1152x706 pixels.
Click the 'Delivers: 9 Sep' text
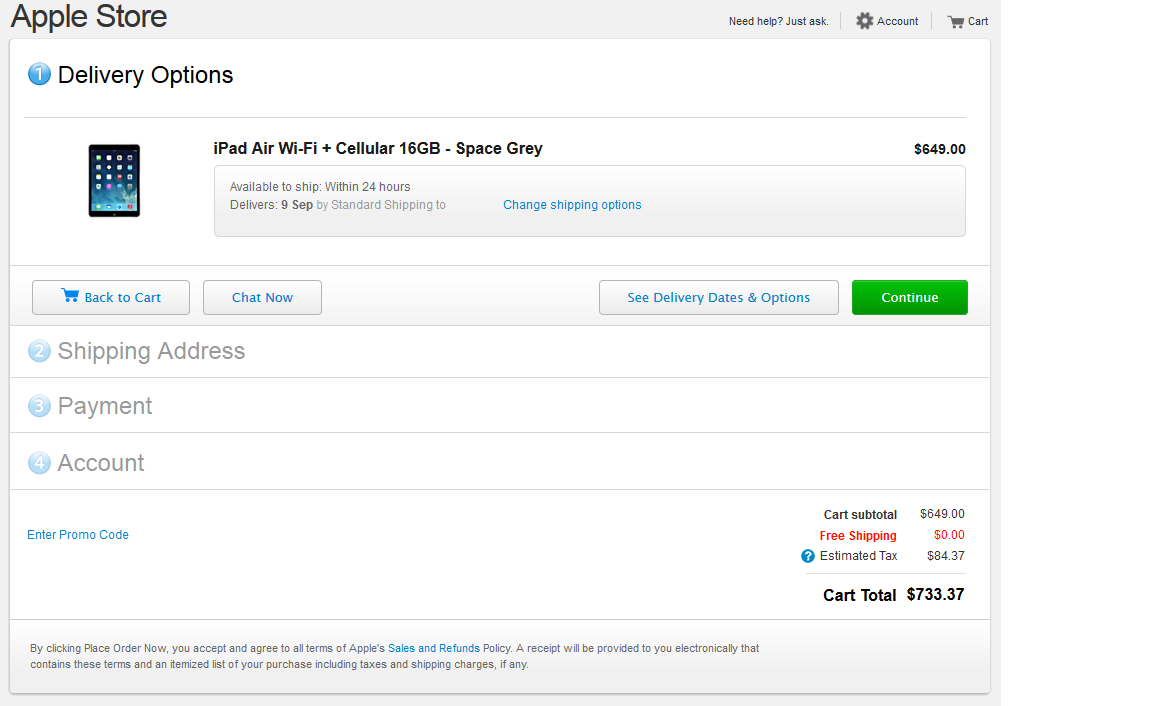tap(271, 205)
